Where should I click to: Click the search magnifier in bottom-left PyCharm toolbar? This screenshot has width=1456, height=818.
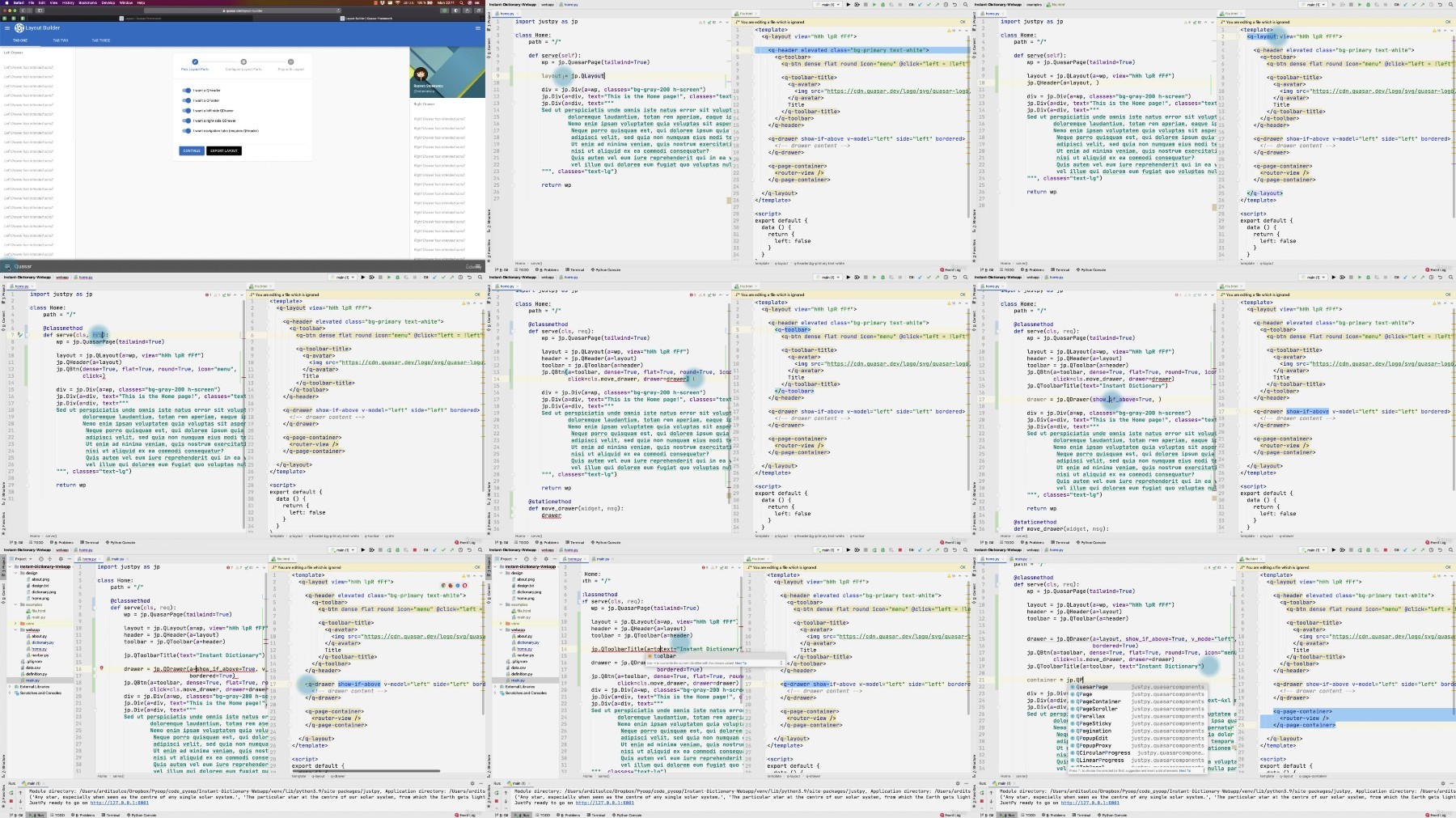[x=480, y=550]
